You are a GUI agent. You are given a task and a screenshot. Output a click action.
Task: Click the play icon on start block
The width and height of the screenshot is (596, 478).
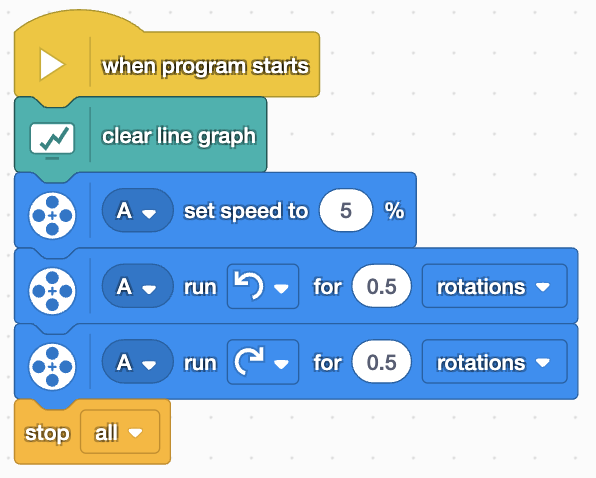[x=52, y=65]
